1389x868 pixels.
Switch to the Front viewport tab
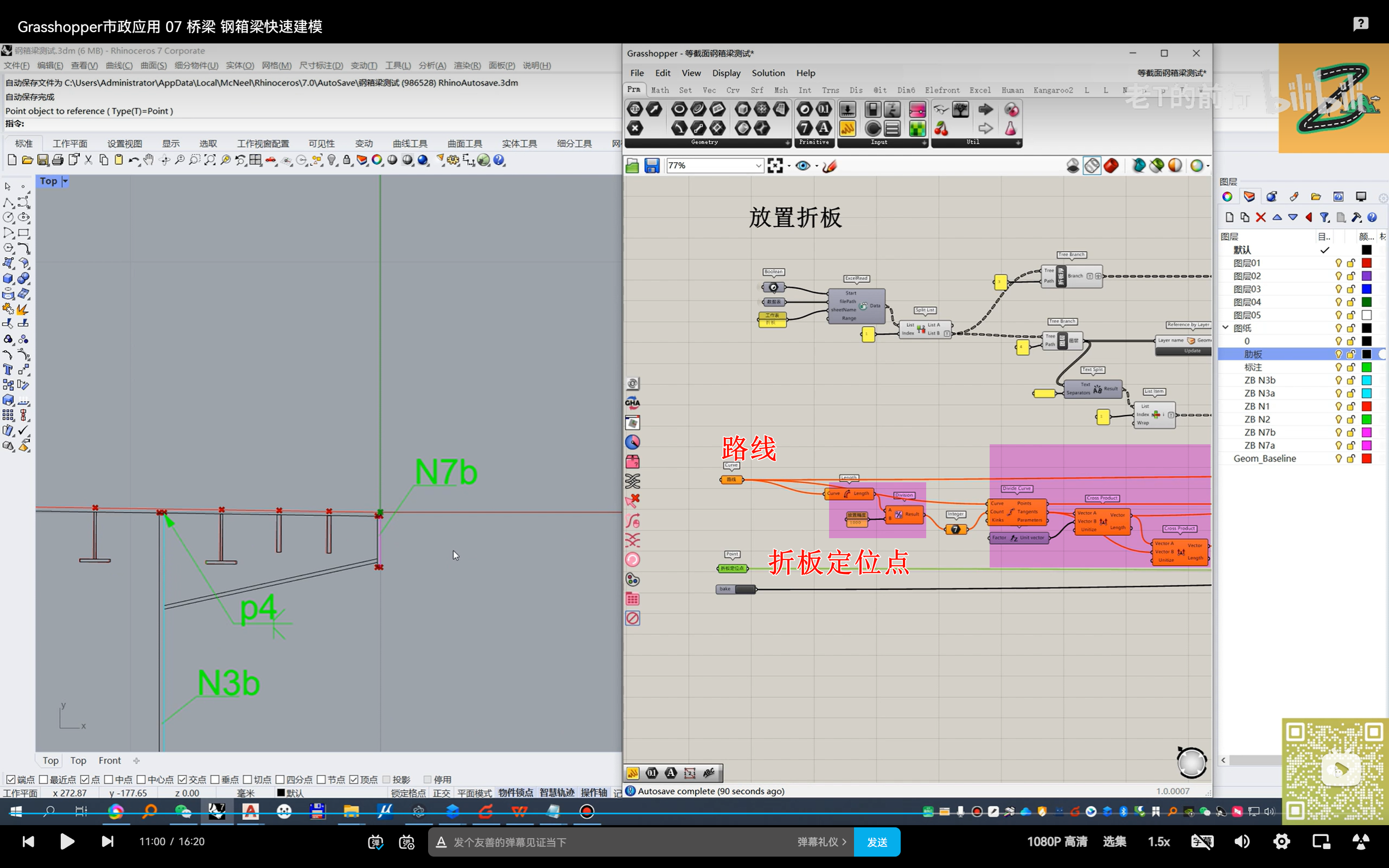coord(110,760)
